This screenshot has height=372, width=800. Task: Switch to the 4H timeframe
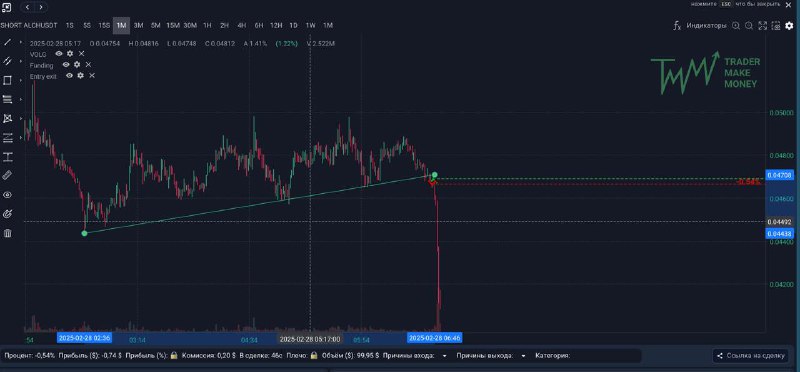pos(242,25)
